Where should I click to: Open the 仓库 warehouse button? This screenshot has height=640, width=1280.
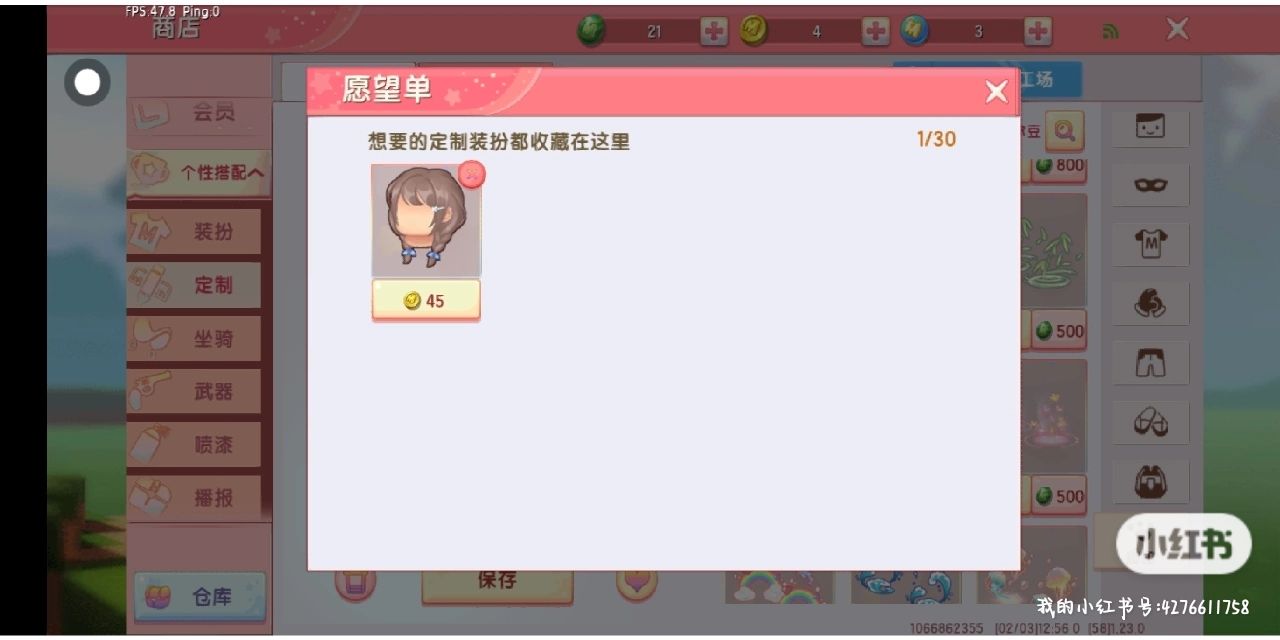click(x=200, y=597)
